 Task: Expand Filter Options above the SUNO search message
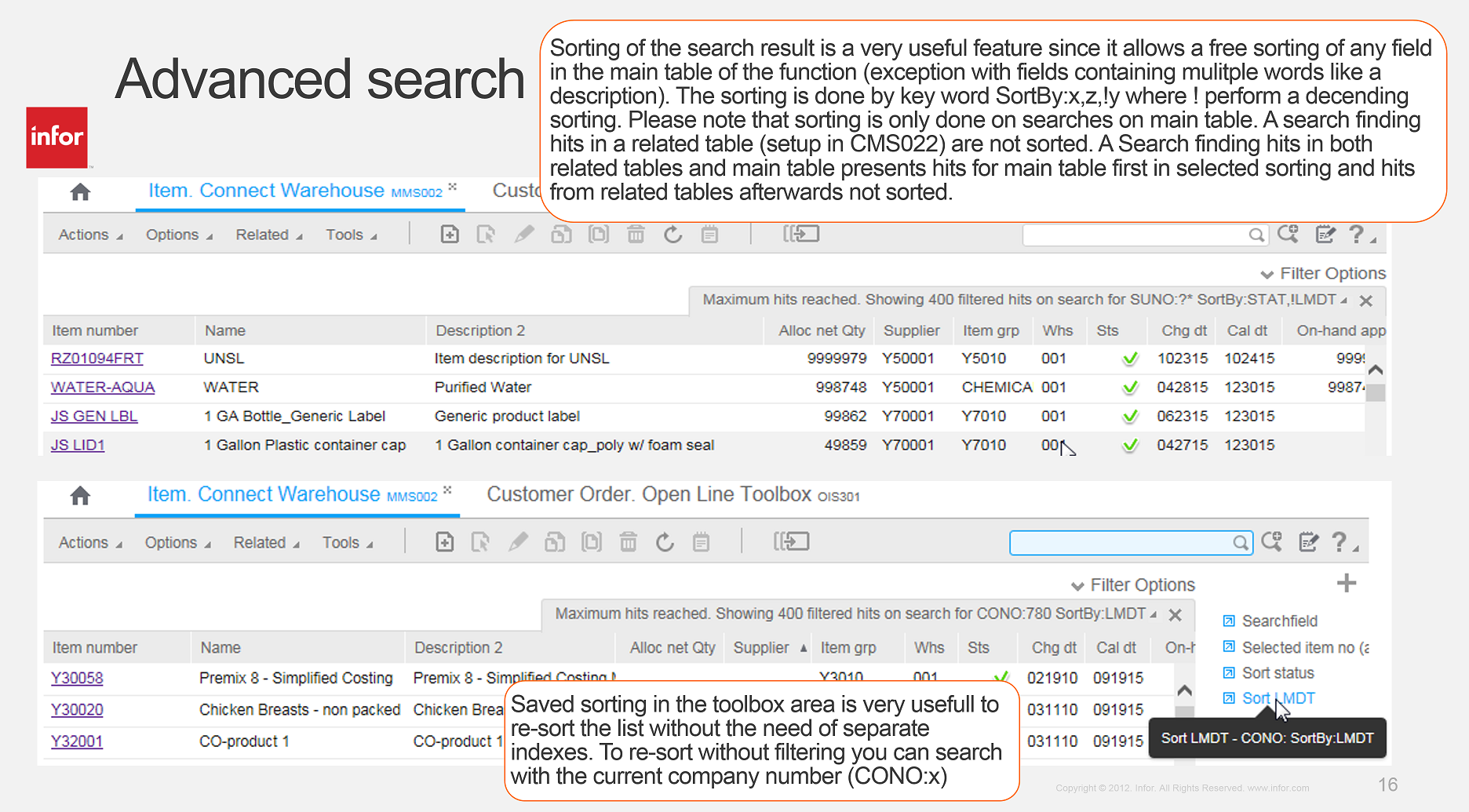coord(1323,274)
